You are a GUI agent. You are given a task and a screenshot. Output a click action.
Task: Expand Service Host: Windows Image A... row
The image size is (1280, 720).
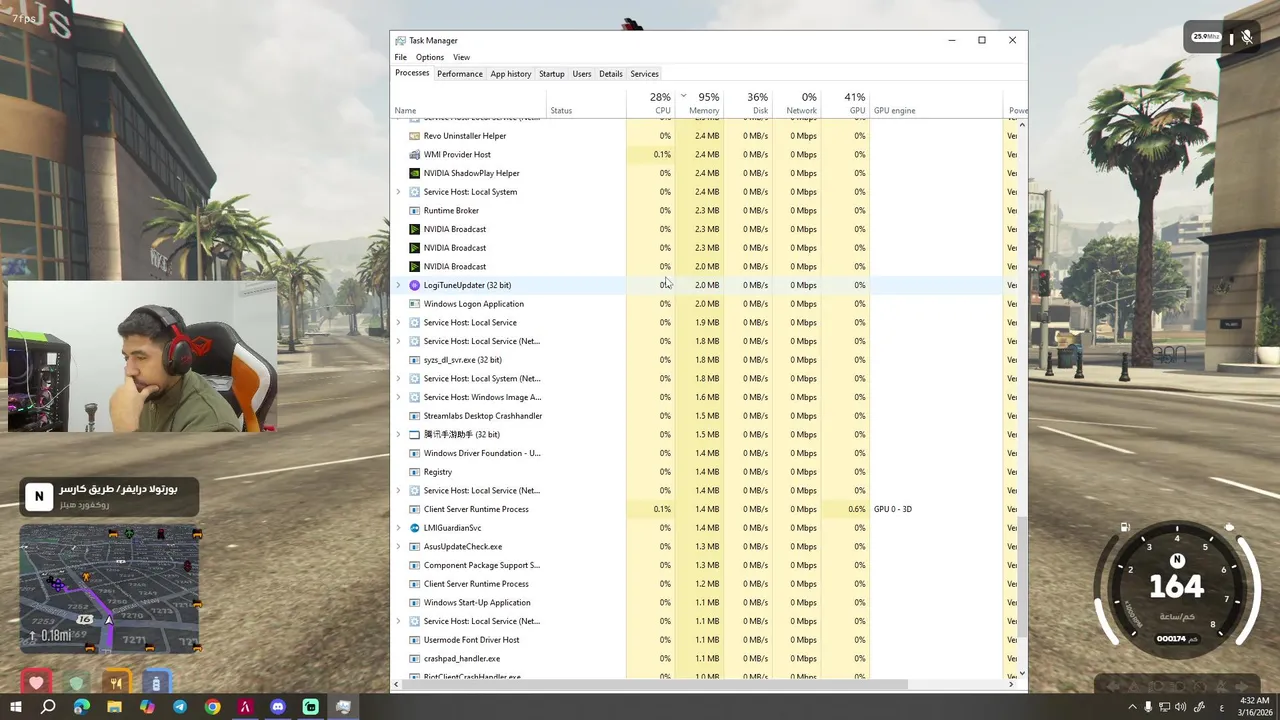coord(398,397)
